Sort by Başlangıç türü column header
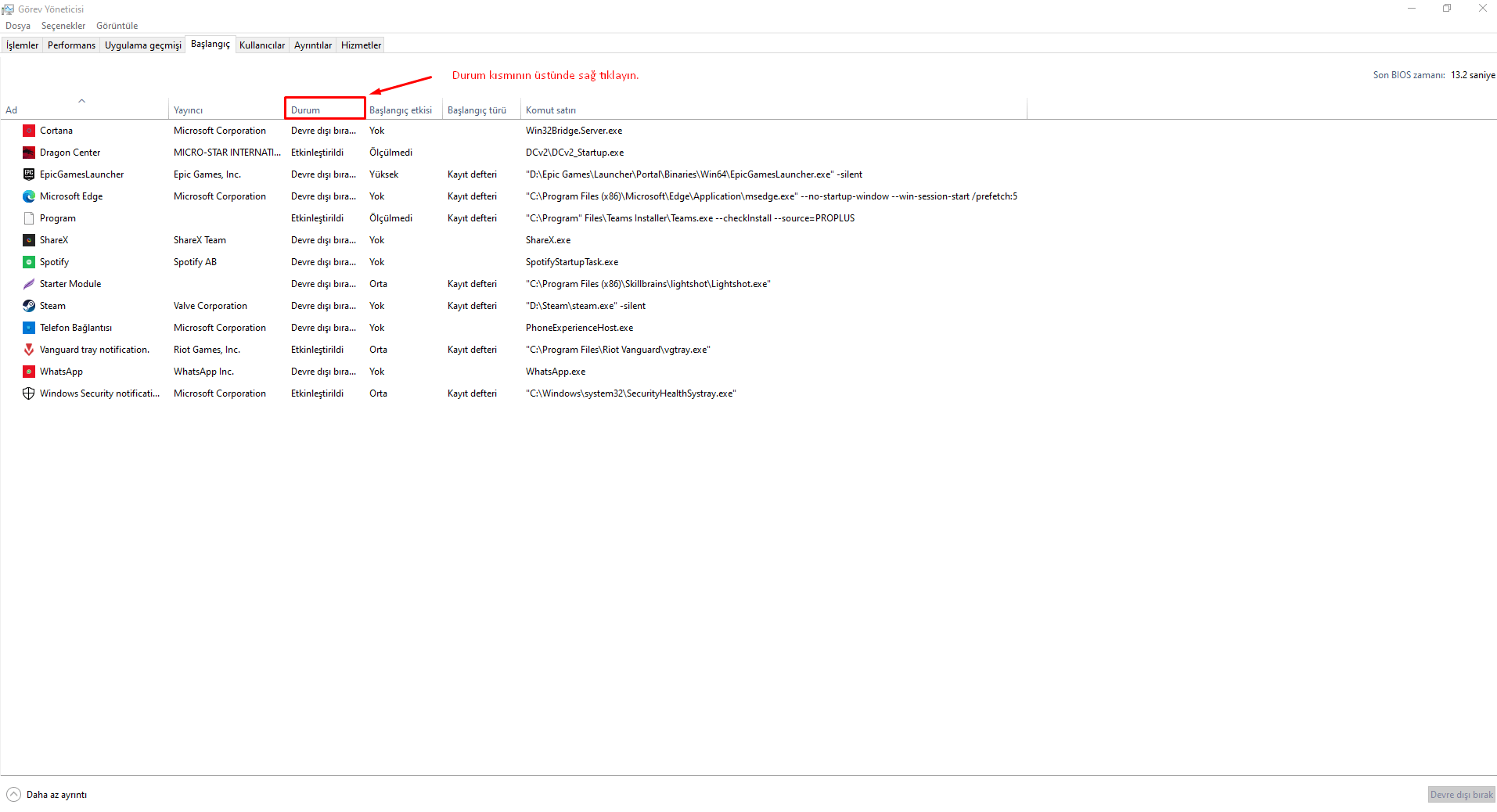Viewport: 1497px width, 812px height. point(481,110)
